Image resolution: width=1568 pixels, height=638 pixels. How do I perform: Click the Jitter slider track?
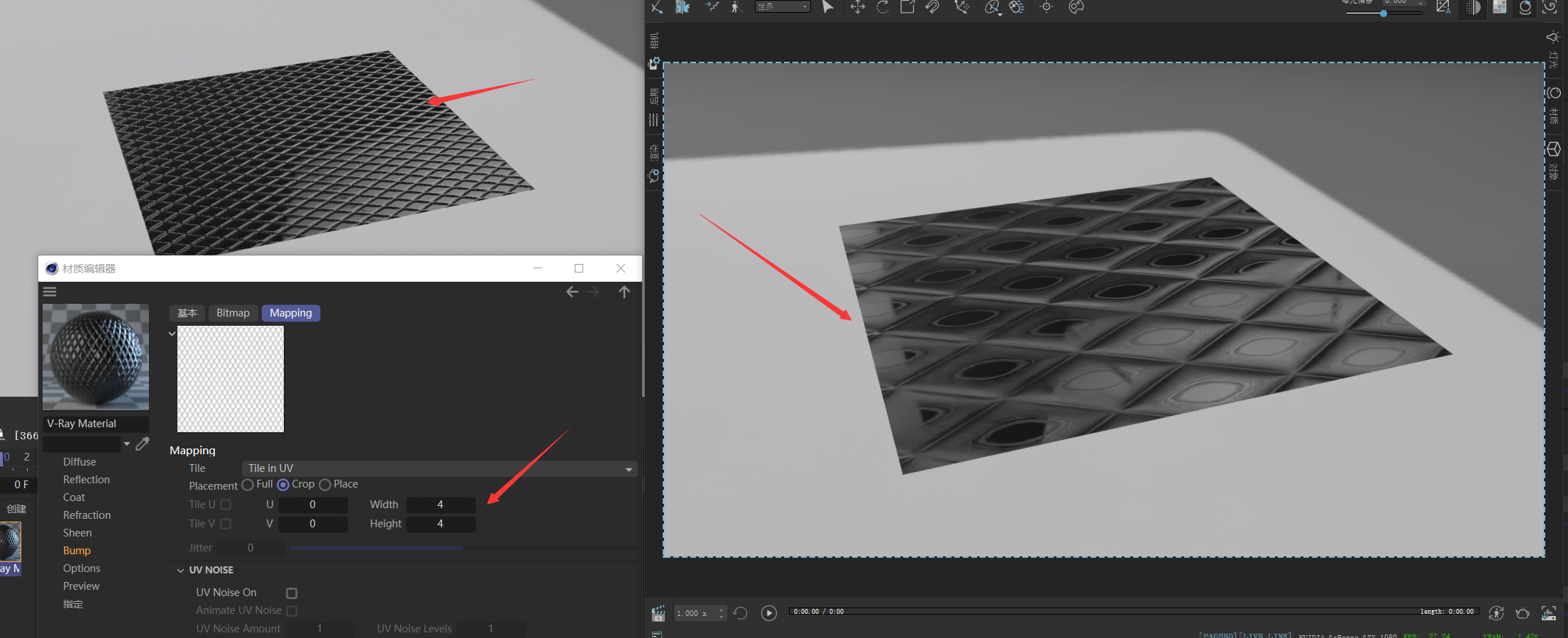463,548
